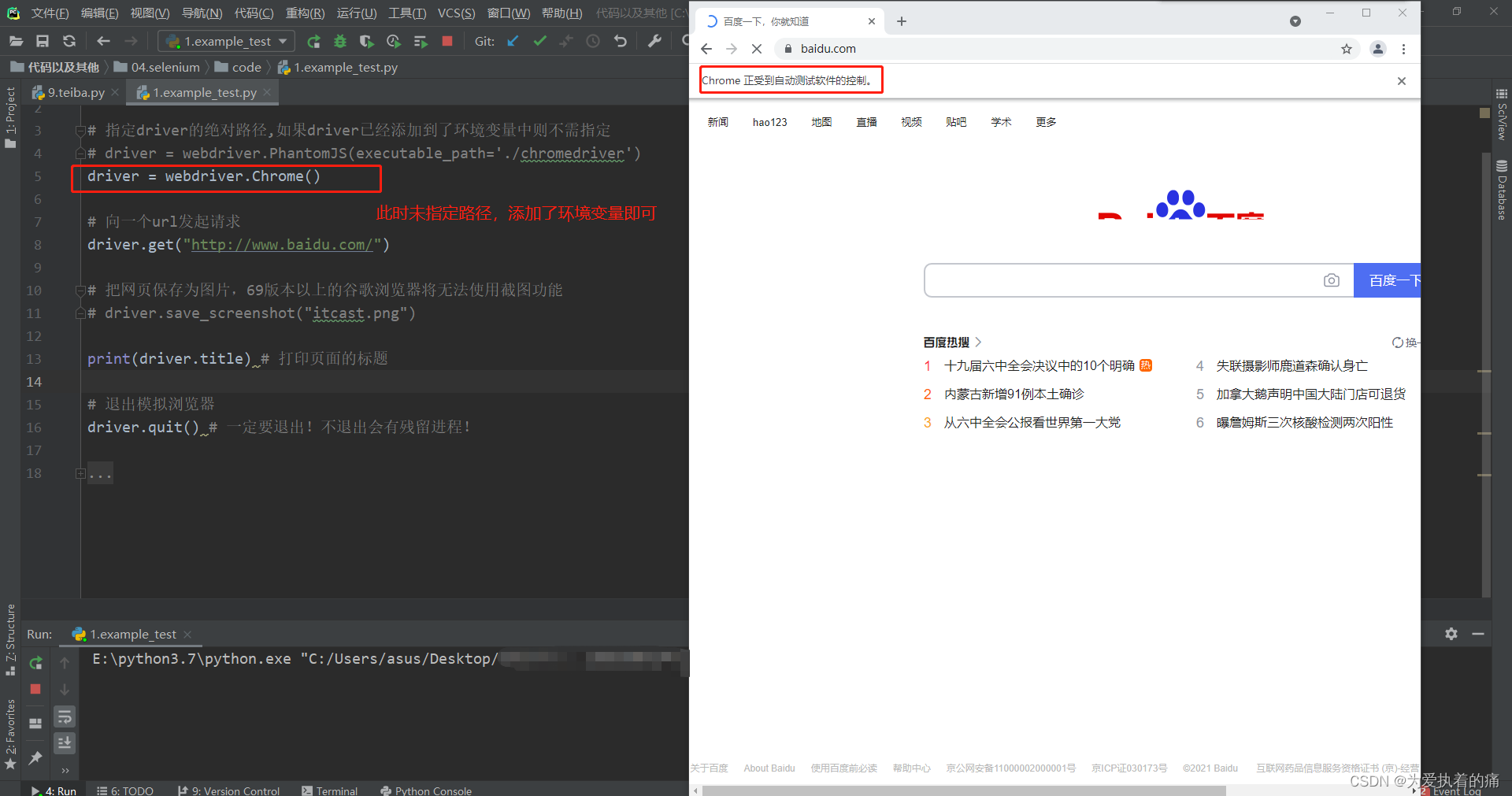The width and height of the screenshot is (1512, 796).
Task: Open the Python Console tool window
Action: pyautogui.click(x=426, y=790)
